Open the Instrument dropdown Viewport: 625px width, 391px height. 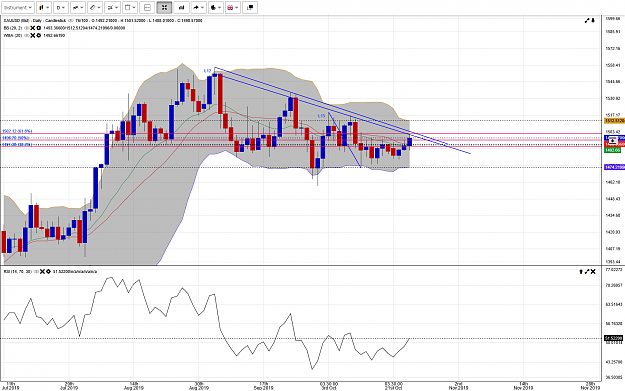click(x=18, y=8)
